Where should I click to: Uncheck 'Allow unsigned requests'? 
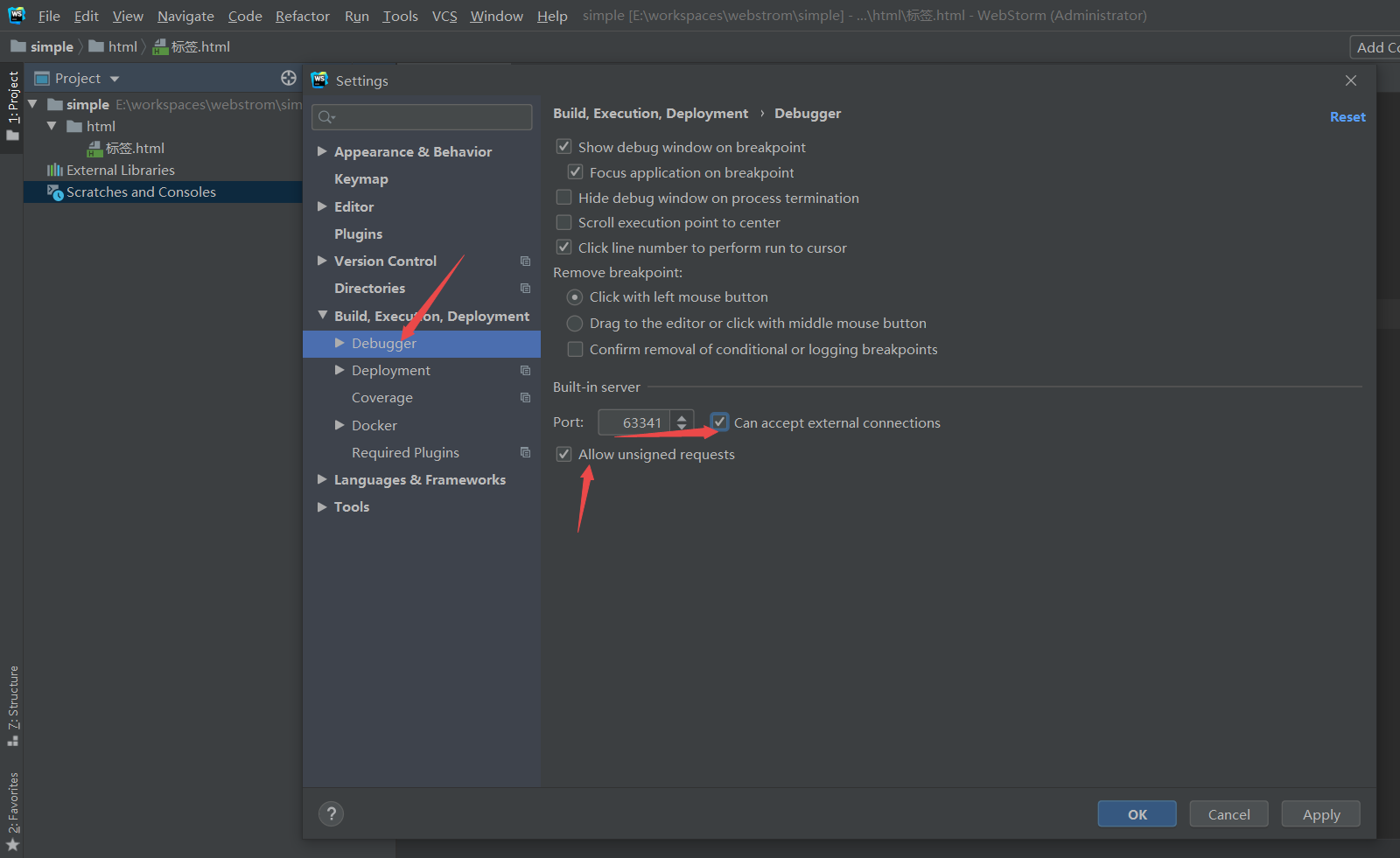563,453
